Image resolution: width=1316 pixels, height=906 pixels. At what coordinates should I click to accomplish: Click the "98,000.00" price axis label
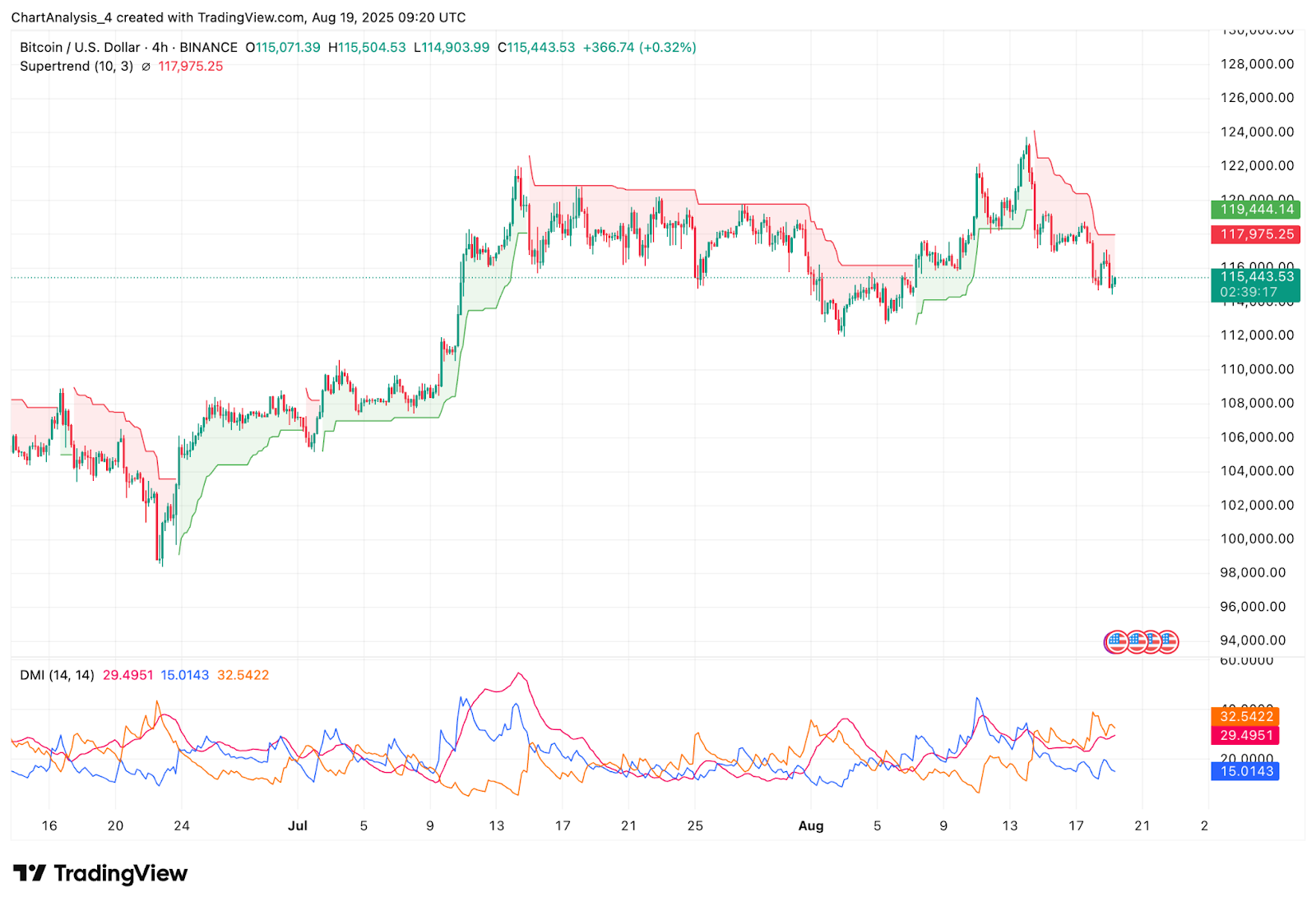1253,573
